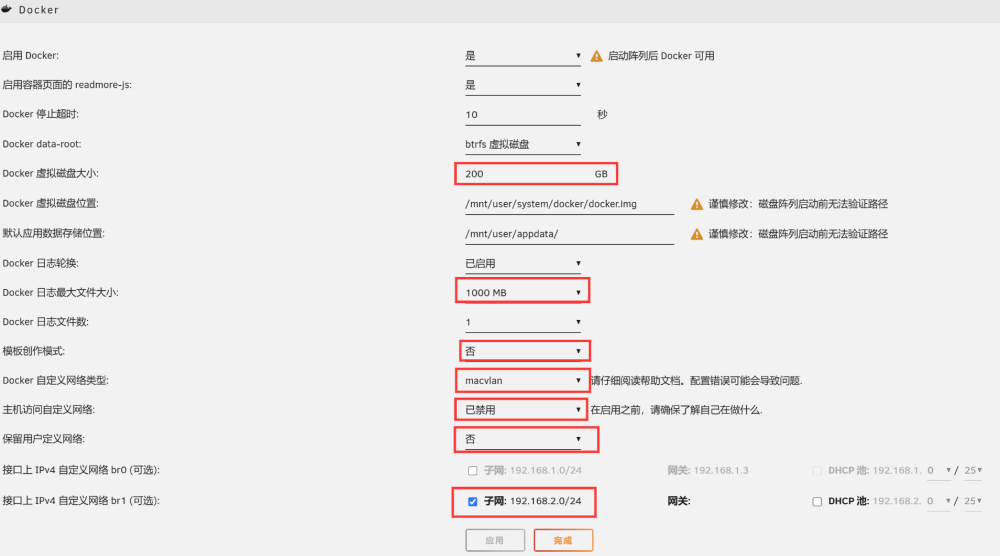Click warning icon beside docker.img path notice
The height and width of the screenshot is (556, 1000).
(696, 204)
